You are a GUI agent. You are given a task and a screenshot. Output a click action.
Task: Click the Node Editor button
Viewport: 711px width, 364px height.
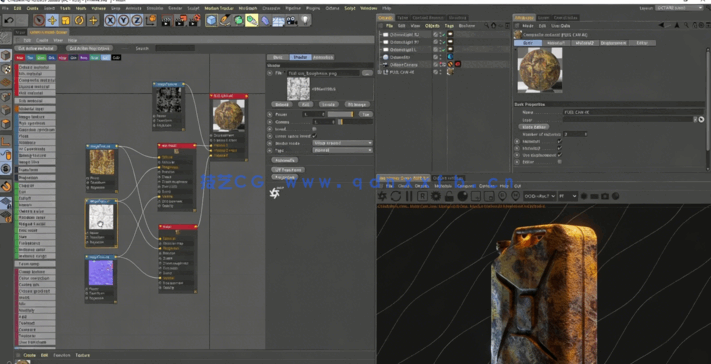(x=534, y=127)
